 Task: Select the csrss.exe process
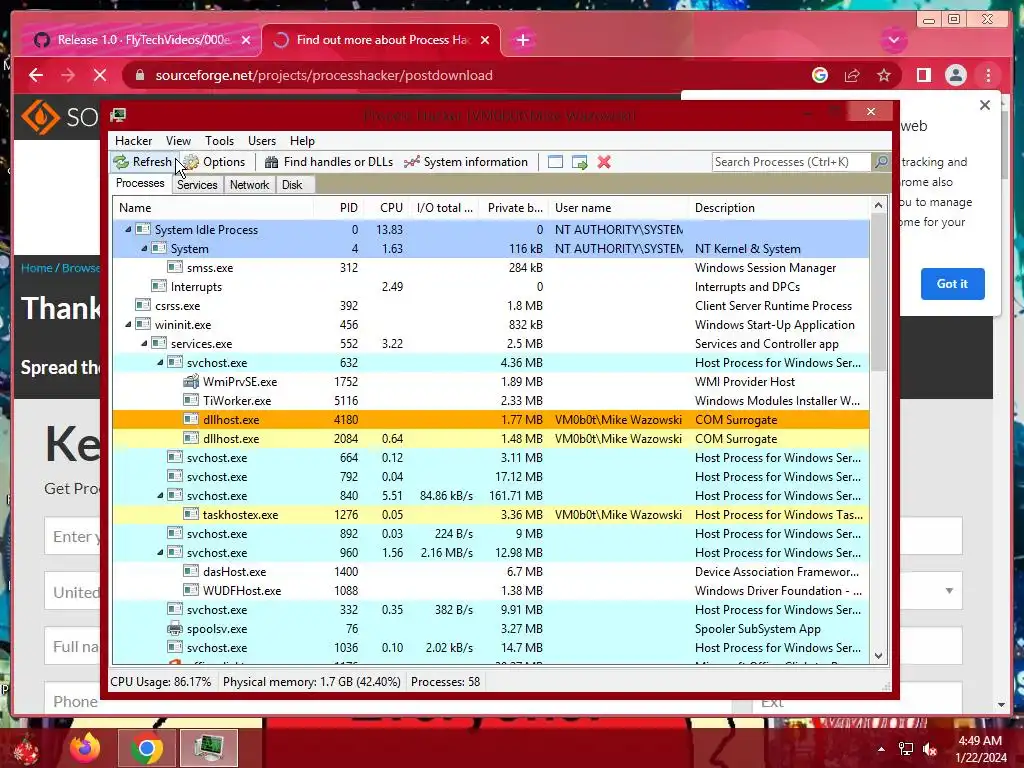(x=490, y=306)
